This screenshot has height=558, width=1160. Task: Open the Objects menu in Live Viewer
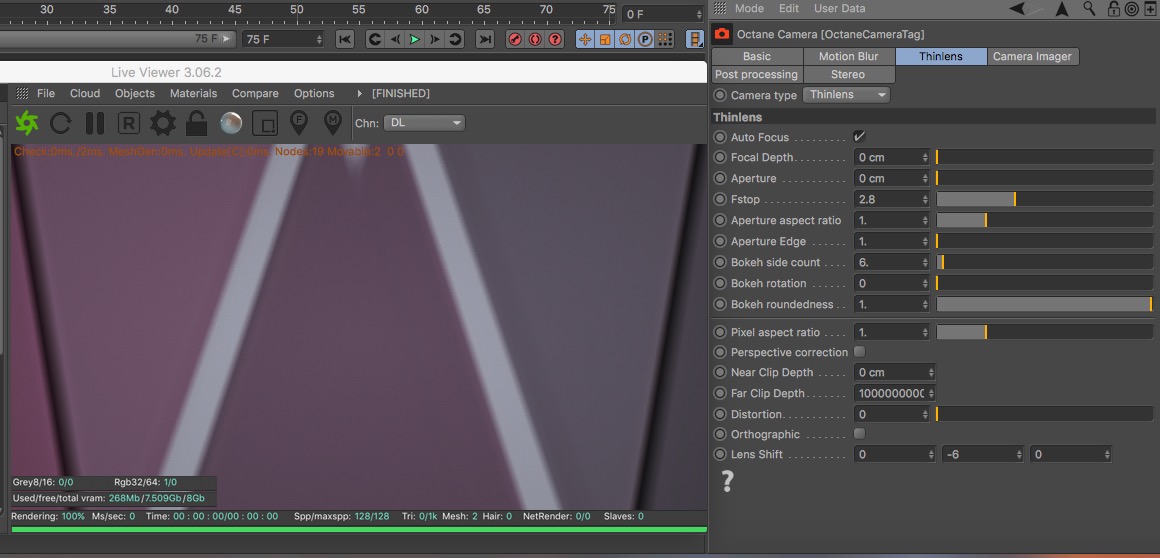[135, 93]
